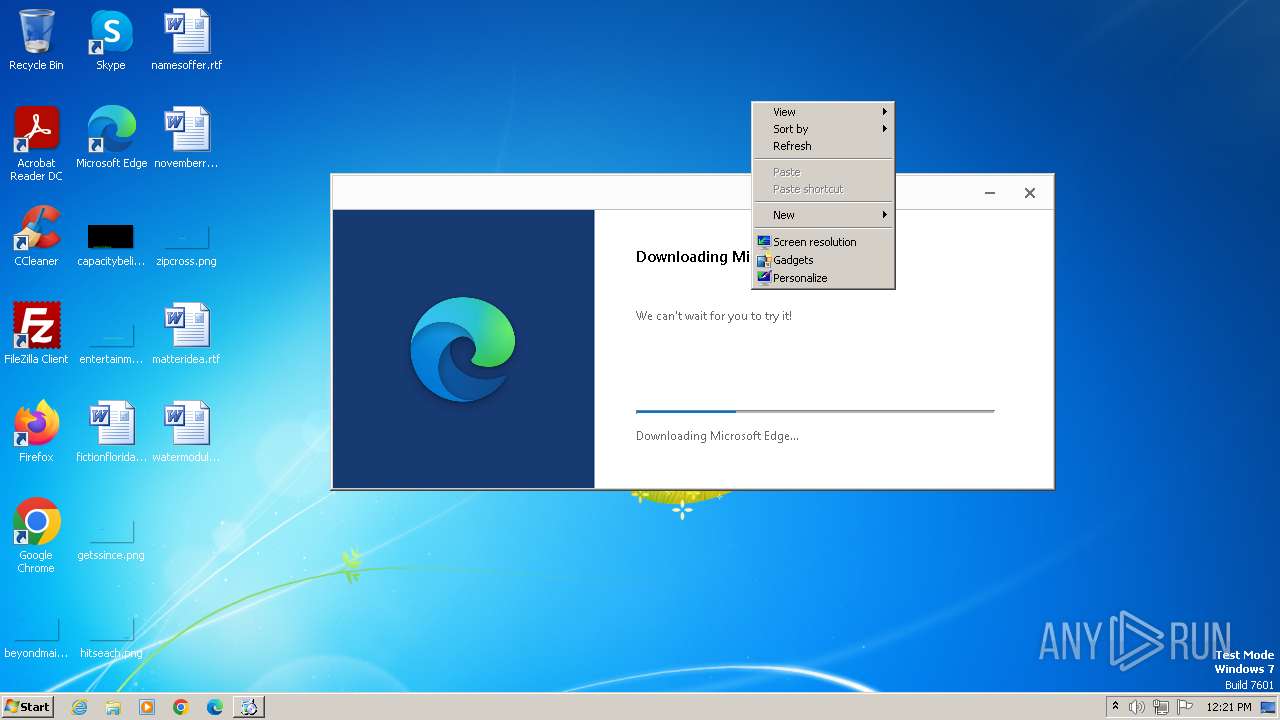Open FileZilla Client desktop shortcut
The height and width of the screenshot is (720, 1280).
[36, 333]
